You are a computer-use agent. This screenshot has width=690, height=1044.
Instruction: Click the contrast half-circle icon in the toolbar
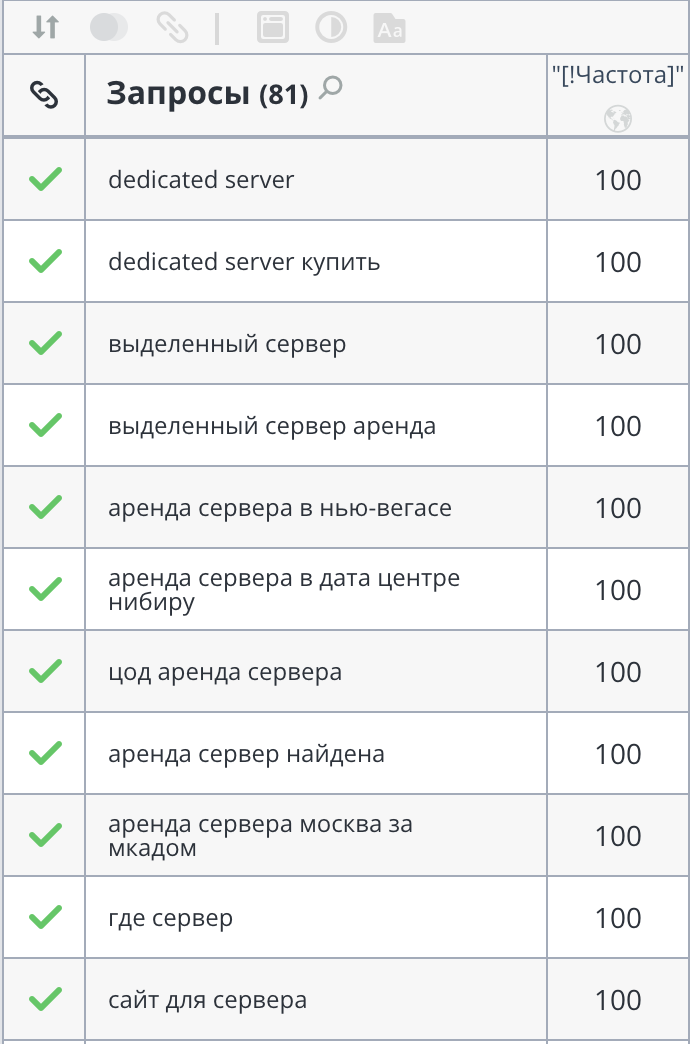(330, 27)
